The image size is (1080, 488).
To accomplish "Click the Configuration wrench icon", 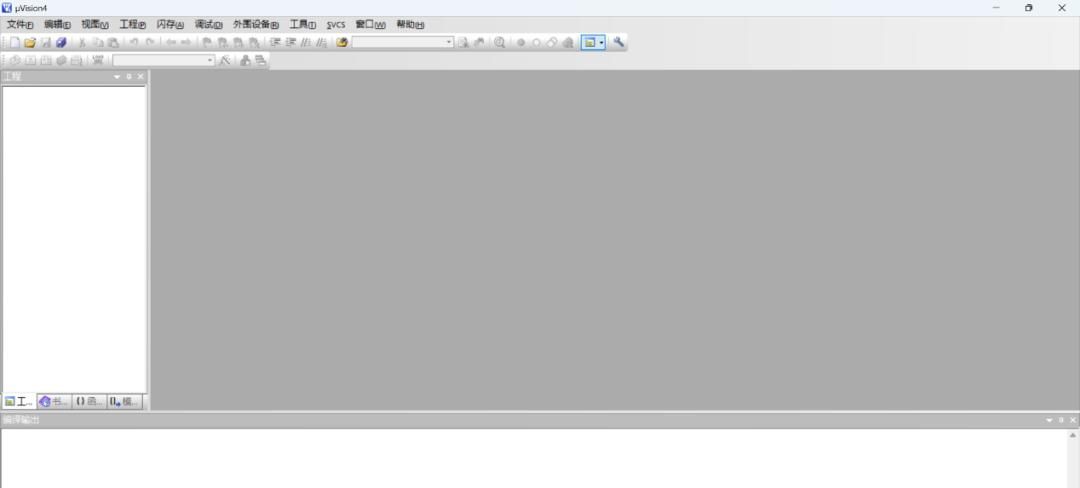I will tap(619, 43).
